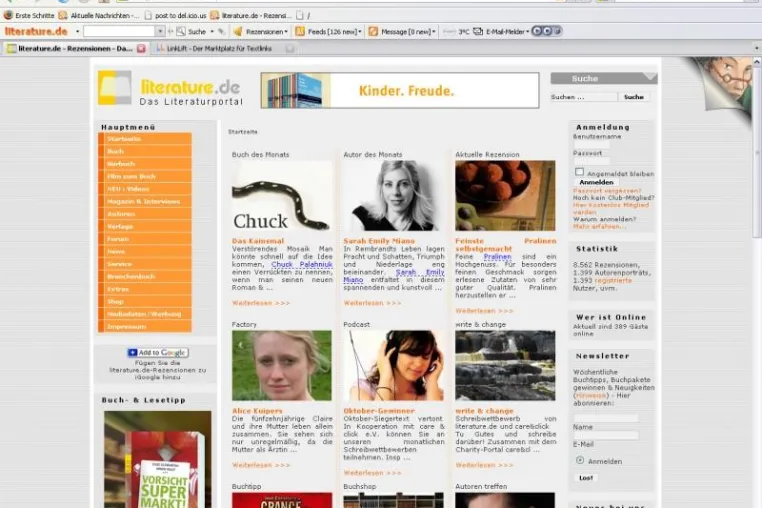Open Forum in the Hauptmenü

pos(145,239)
